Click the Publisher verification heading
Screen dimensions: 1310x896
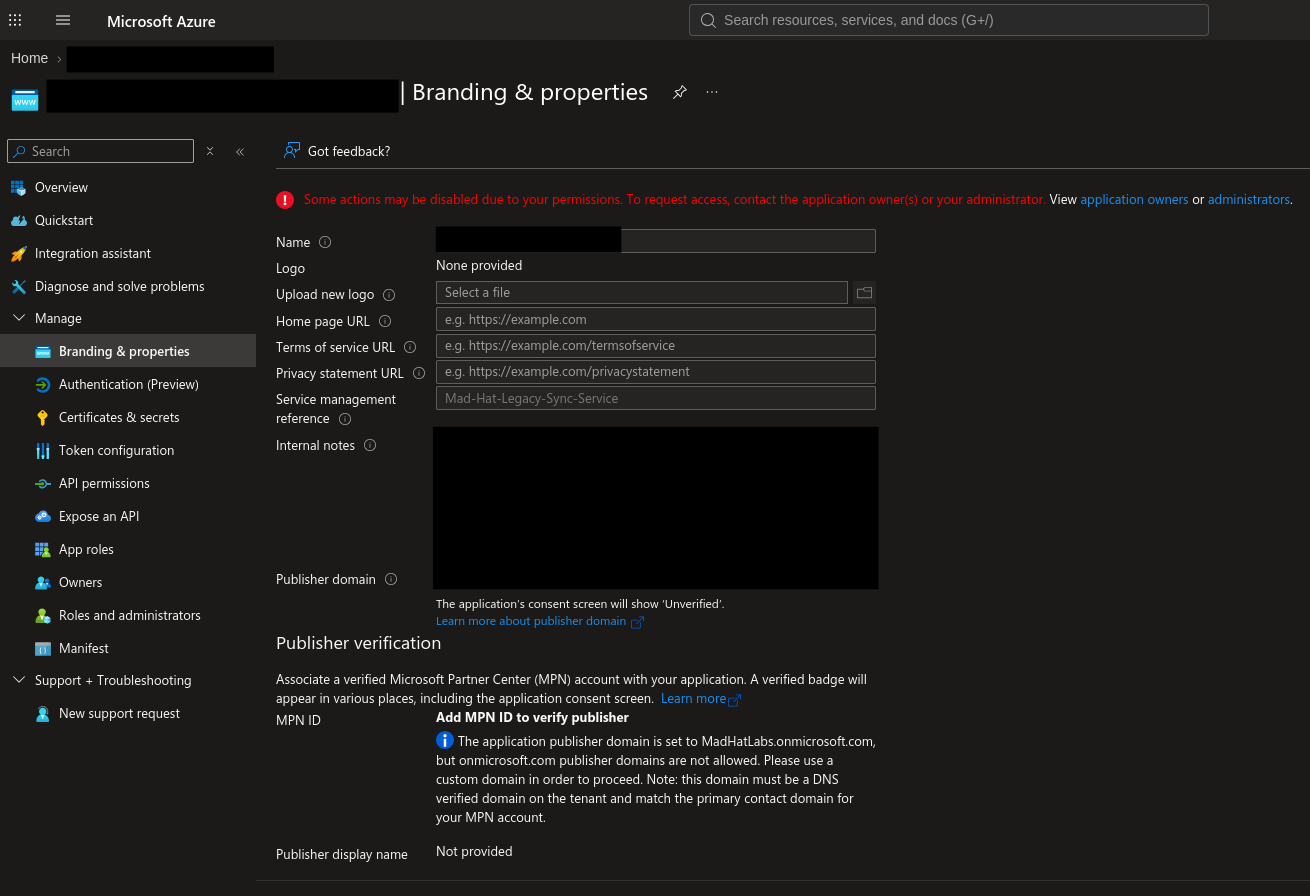[x=358, y=643]
